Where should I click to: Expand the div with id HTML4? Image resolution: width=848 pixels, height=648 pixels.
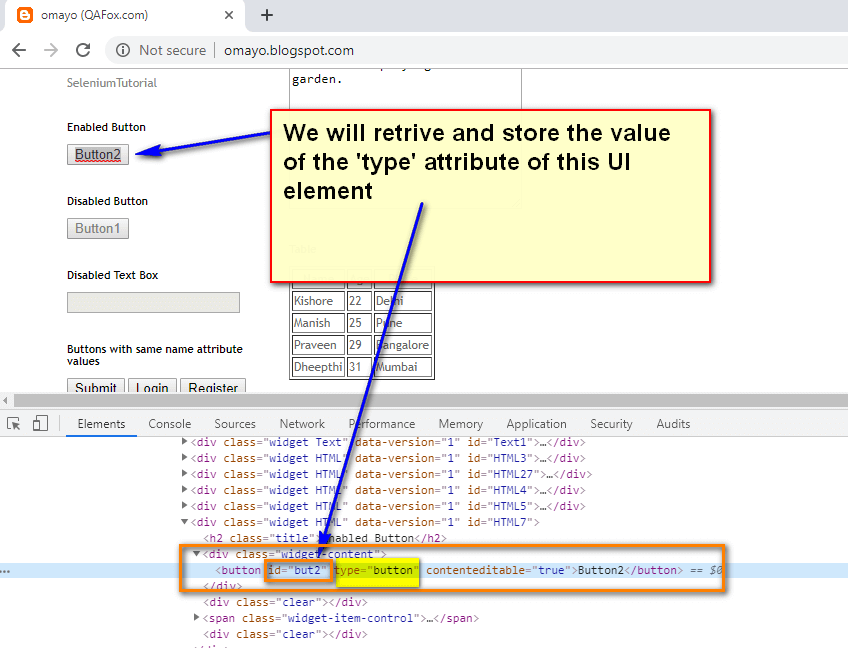tap(184, 490)
